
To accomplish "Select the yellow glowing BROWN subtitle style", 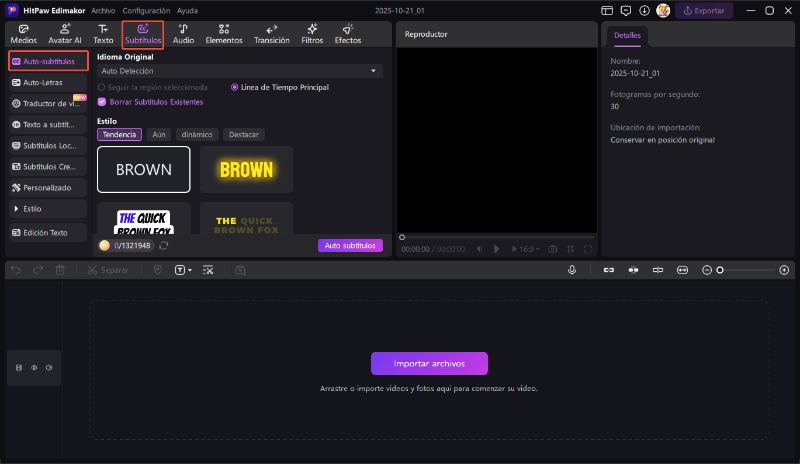I will 246,169.
